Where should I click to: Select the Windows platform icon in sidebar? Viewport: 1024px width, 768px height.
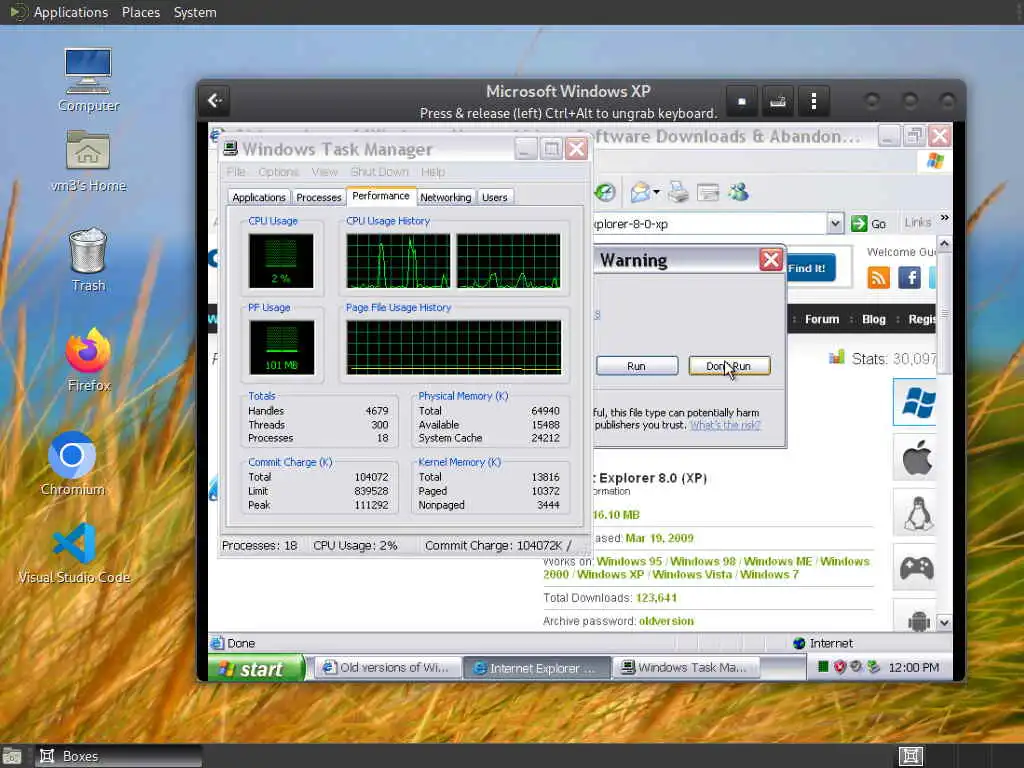coord(916,402)
